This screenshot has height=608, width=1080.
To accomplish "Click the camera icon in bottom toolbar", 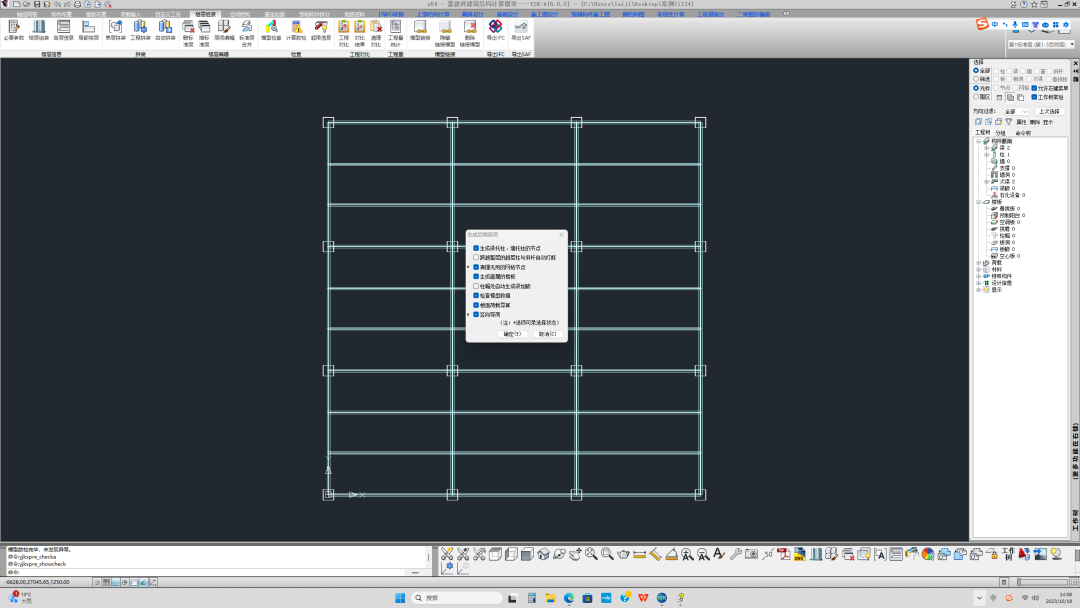I will (x=751, y=554).
